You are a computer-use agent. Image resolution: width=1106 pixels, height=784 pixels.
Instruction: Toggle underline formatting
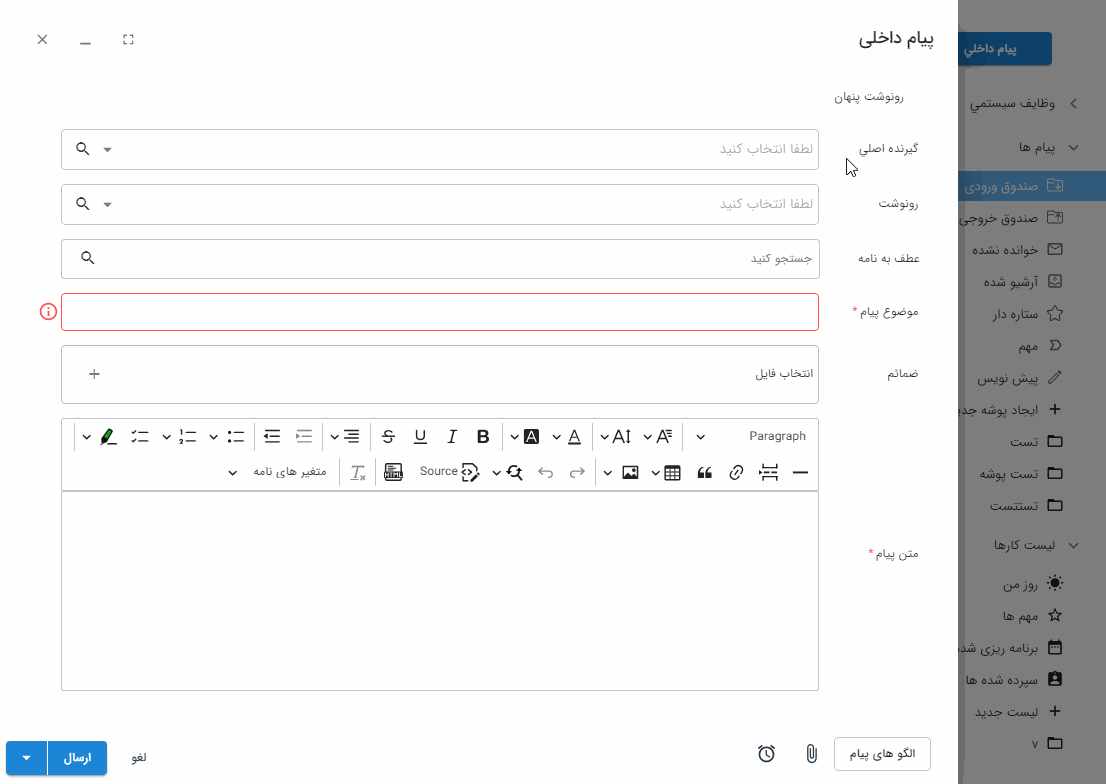(420, 436)
